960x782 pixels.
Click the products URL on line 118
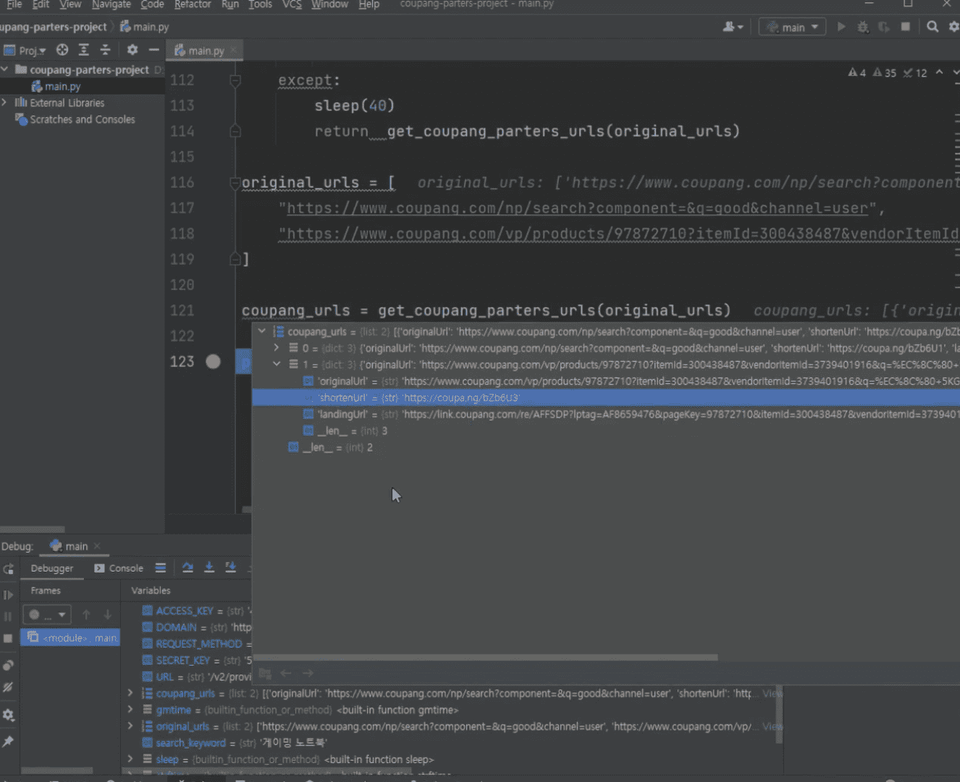pos(622,234)
